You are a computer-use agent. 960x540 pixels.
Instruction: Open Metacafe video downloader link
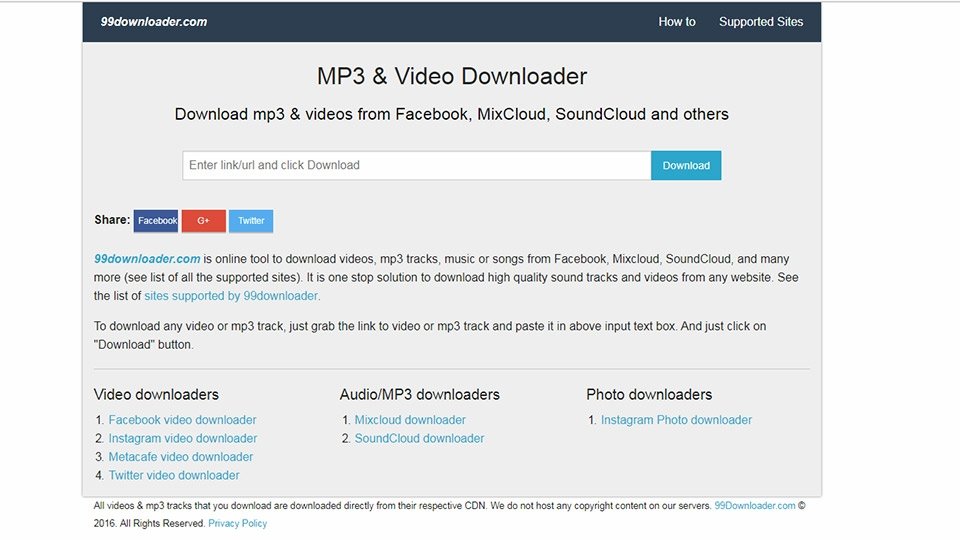[181, 457]
